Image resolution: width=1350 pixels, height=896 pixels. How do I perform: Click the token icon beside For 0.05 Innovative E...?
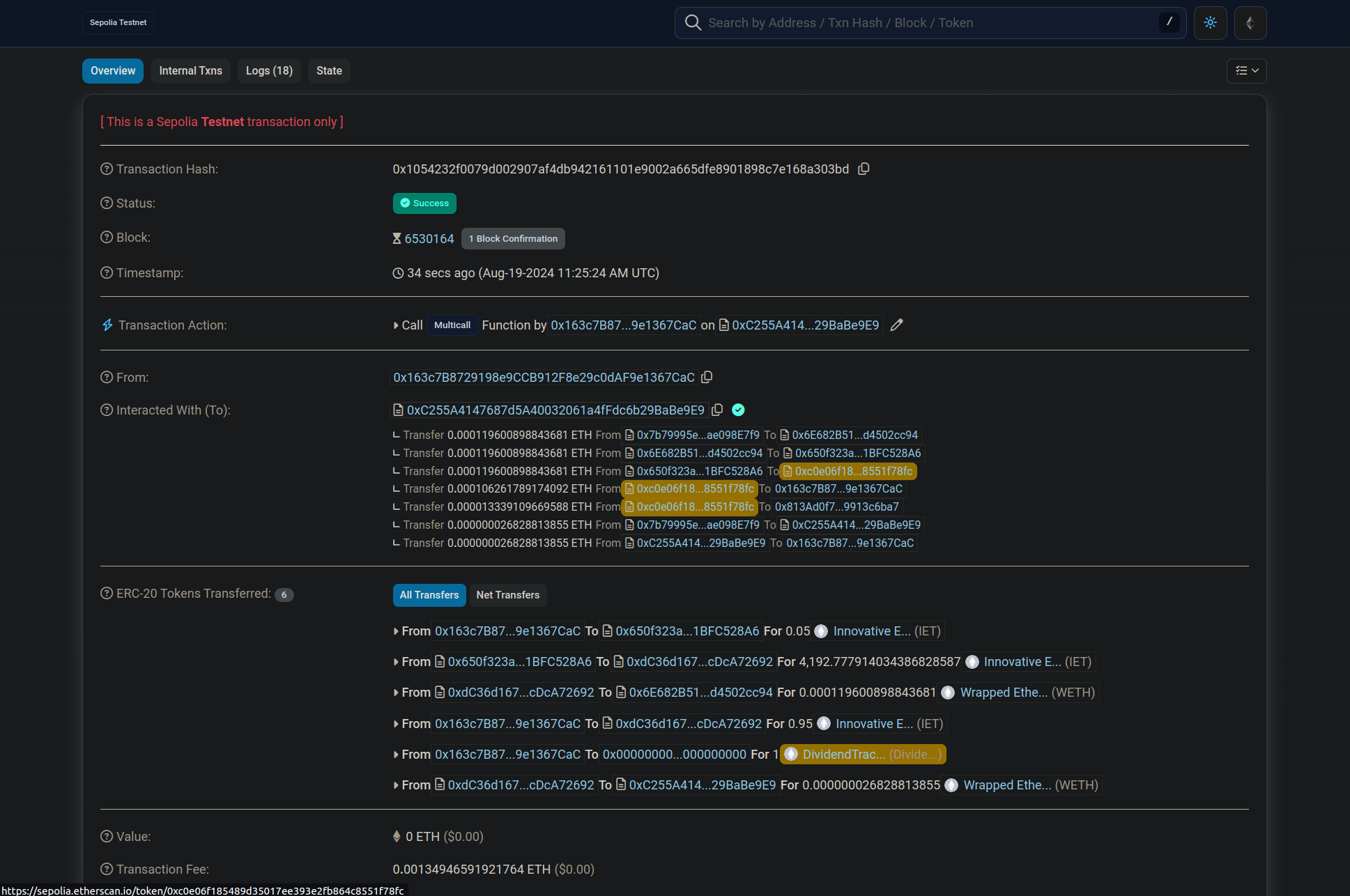pos(822,631)
